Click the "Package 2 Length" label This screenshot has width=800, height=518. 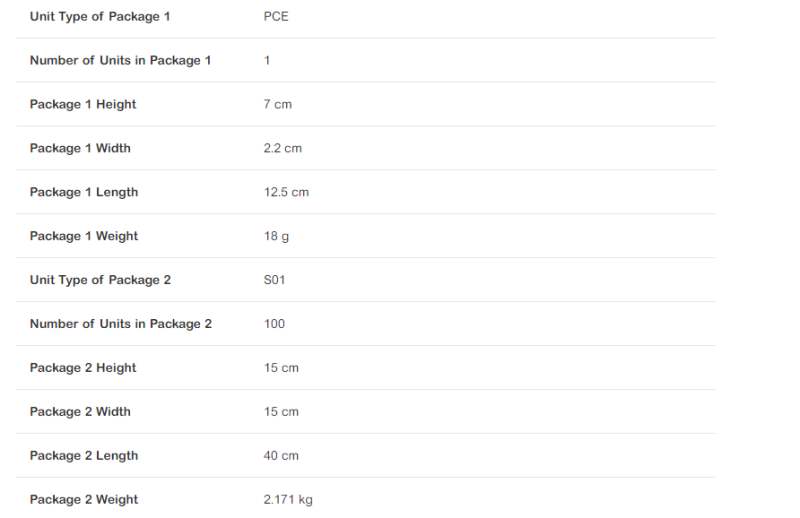(x=84, y=456)
